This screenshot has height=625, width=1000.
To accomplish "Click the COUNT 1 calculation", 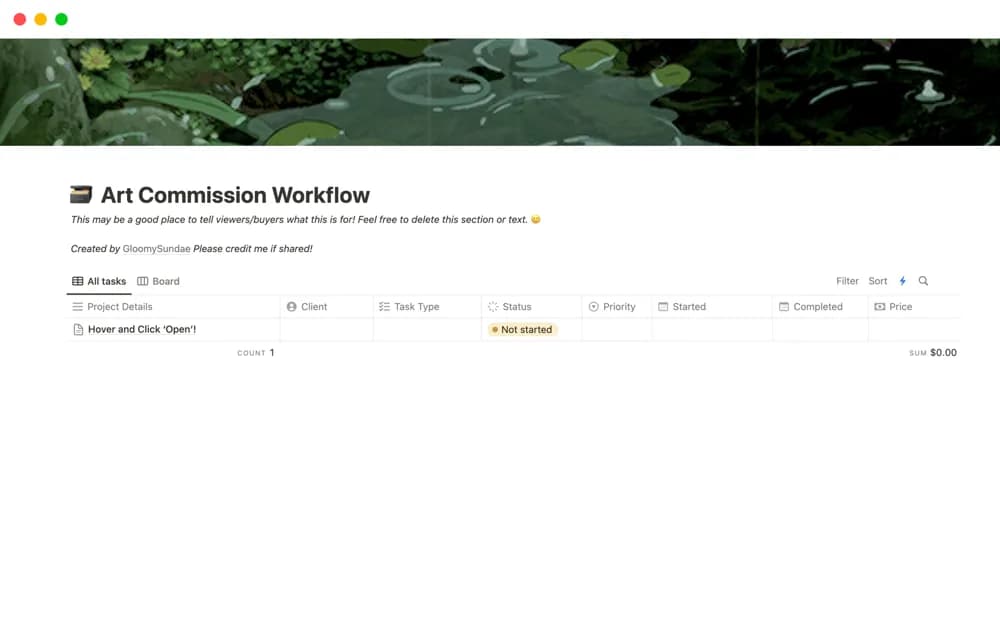I will 256,353.
